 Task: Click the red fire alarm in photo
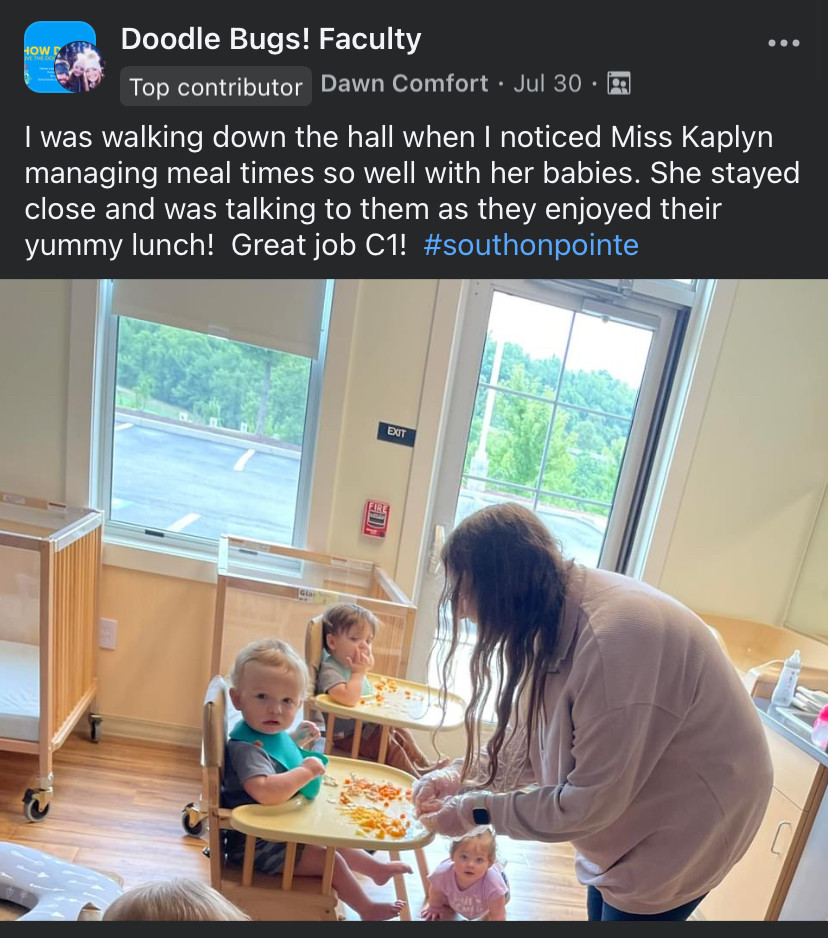(376, 518)
